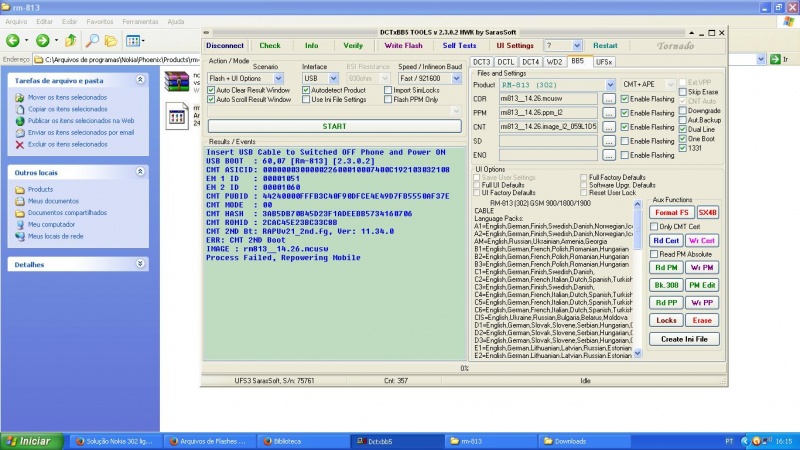This screenshot has height=450, width=800.
Task: Toggle Dual Line checkbox
Action: tap(683, 129)
